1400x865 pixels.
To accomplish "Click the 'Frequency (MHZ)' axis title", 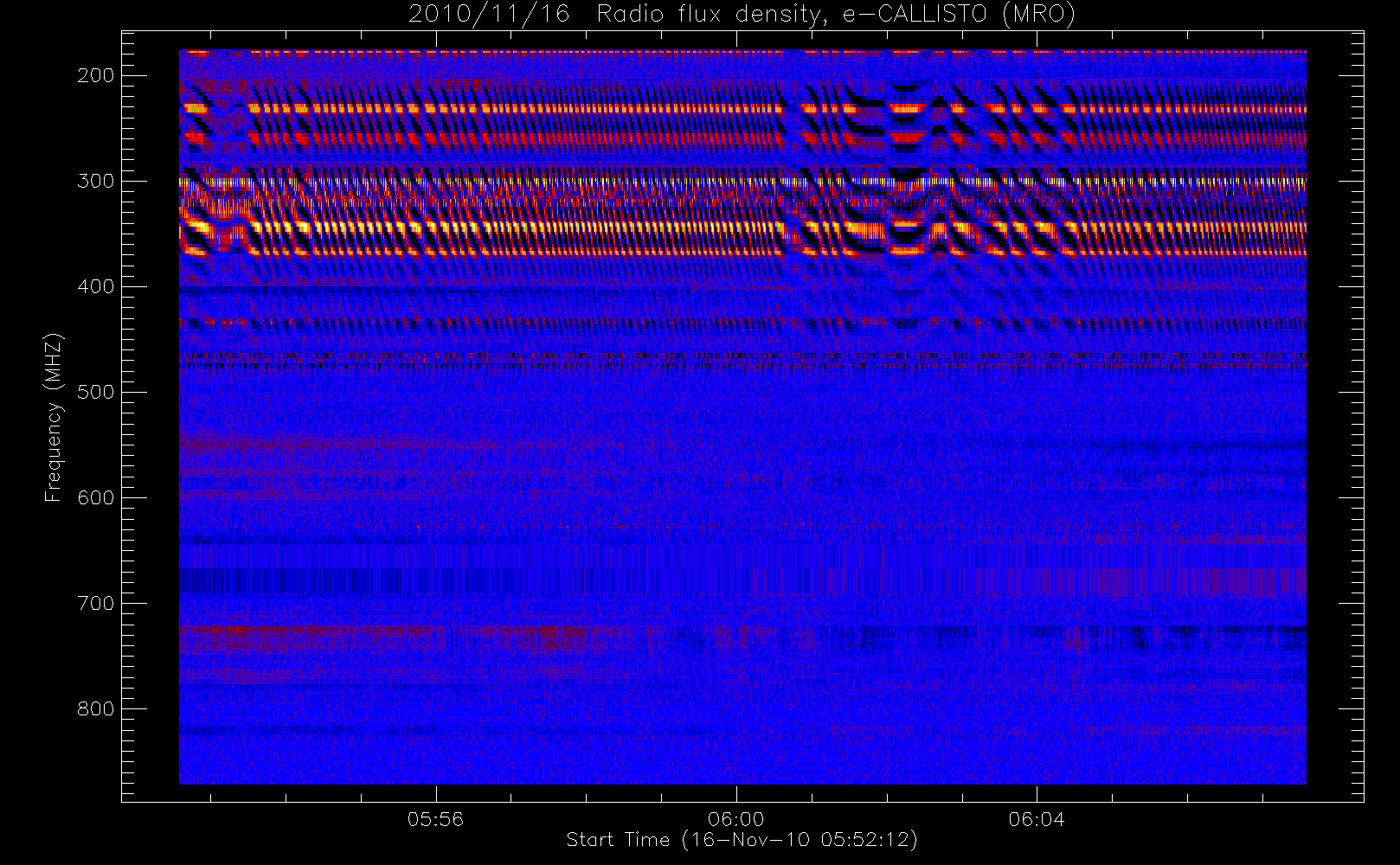I will point(54,417).
